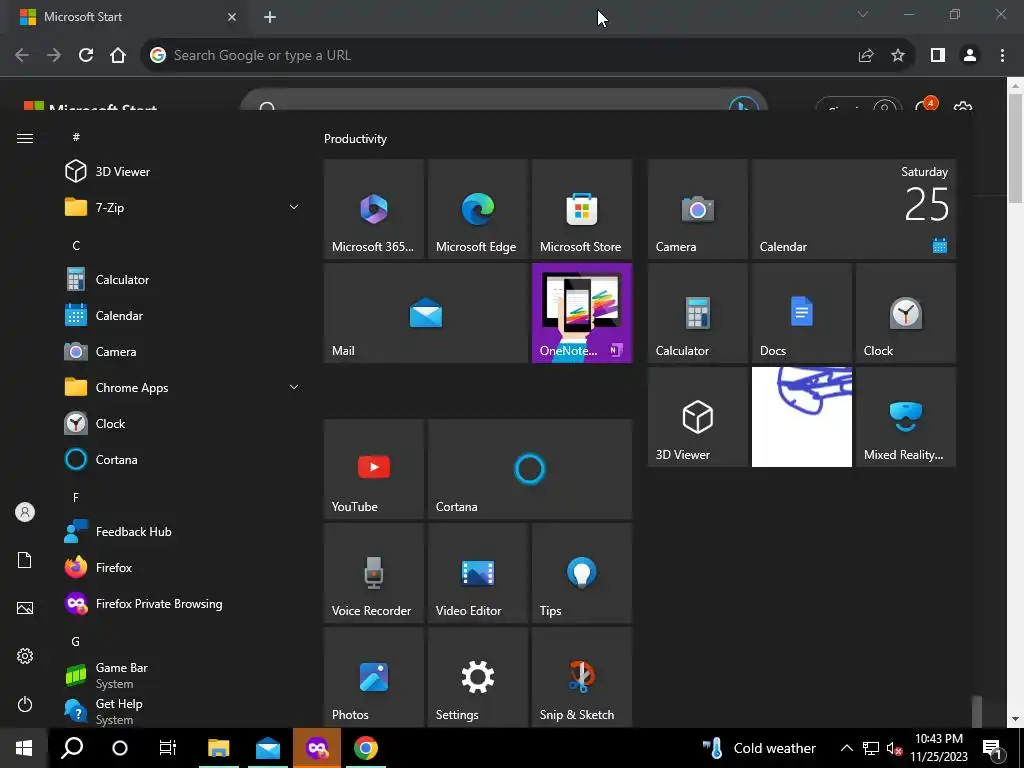Open Microsoft 365 tile

point(374,209)
